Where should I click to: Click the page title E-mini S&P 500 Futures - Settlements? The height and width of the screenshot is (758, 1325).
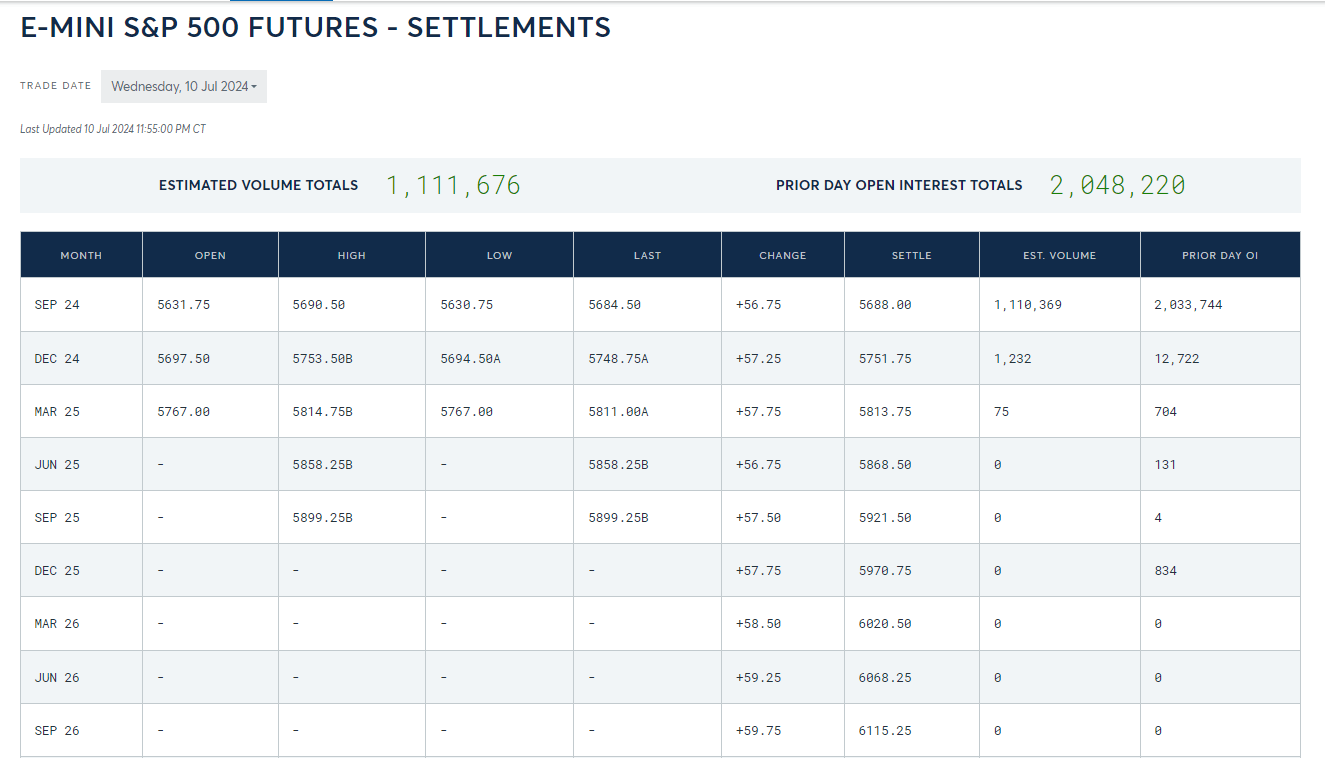(316, 28)
